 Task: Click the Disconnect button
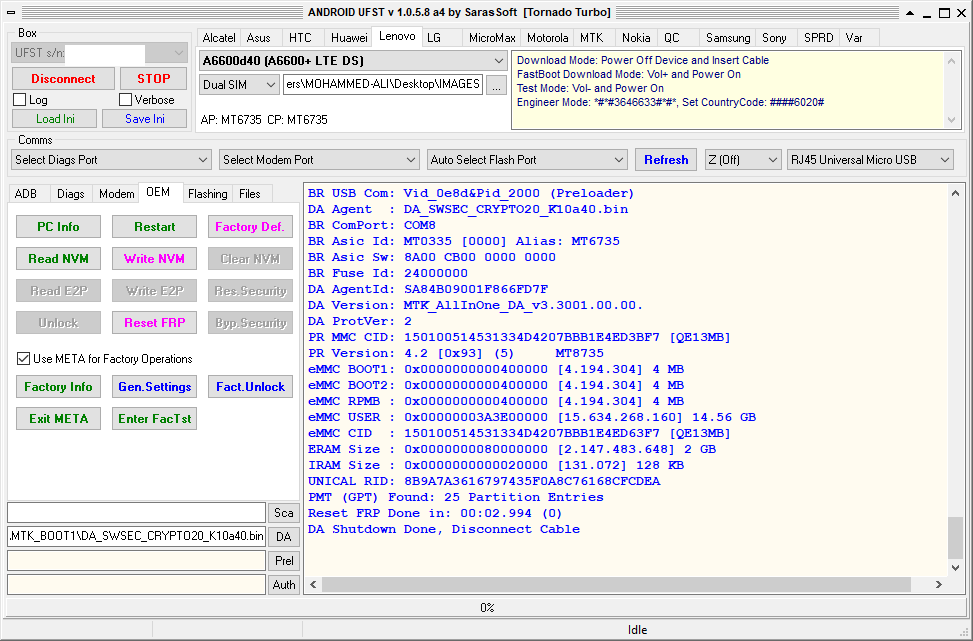(x=63, y=79)
